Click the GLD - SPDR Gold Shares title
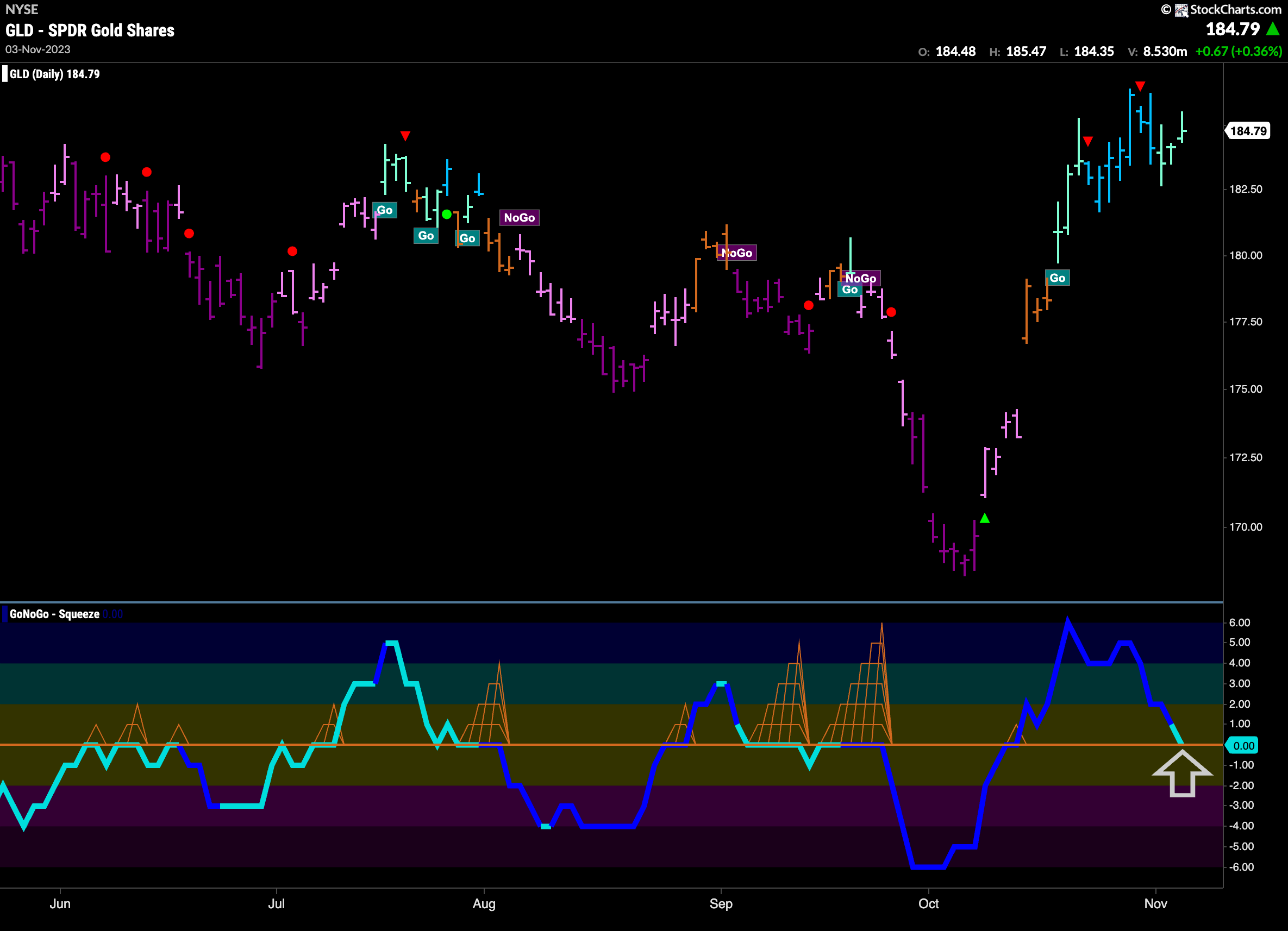This screenshot has height=931, width=1288. pos(90,30)
